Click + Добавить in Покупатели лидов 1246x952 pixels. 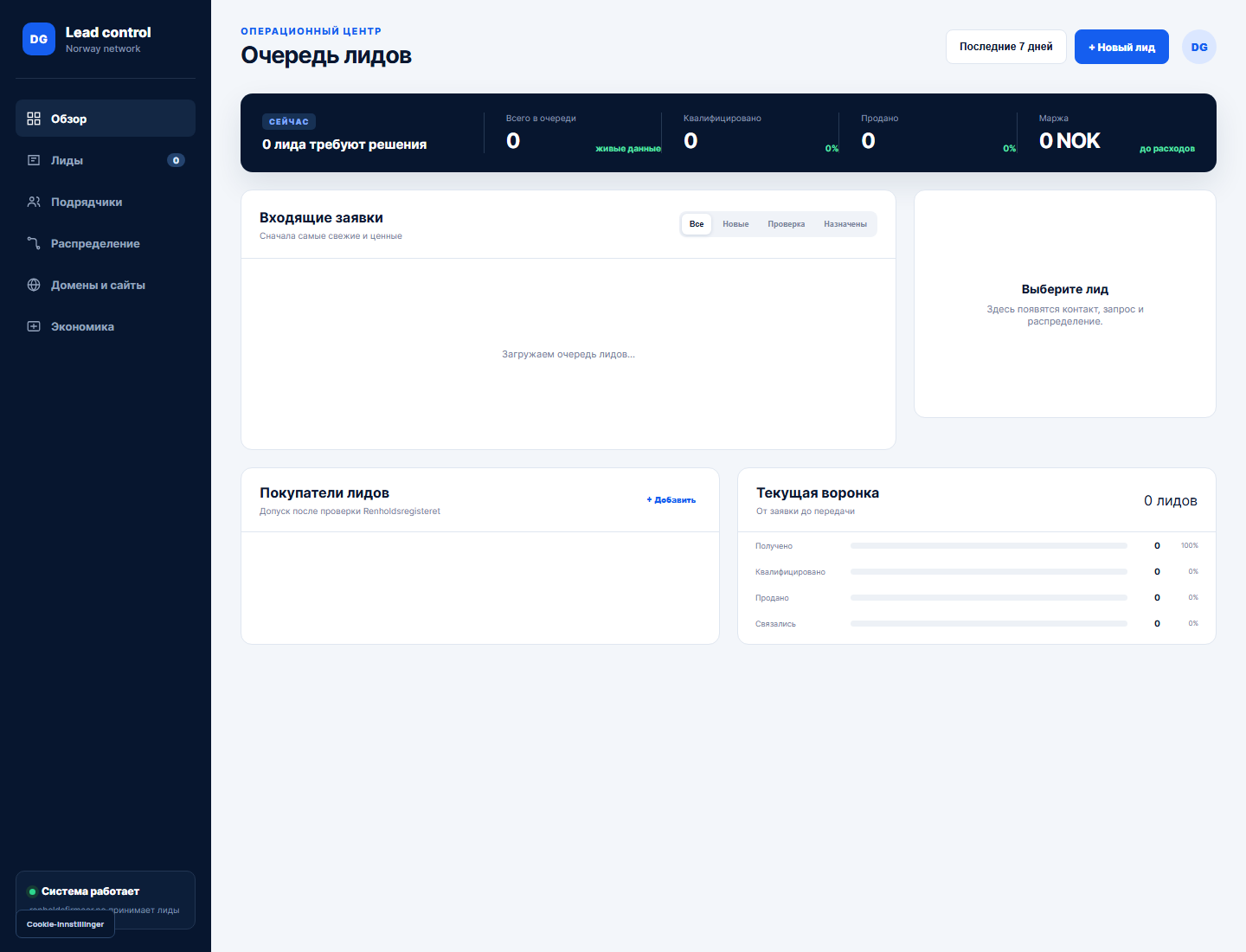(671, 500)
